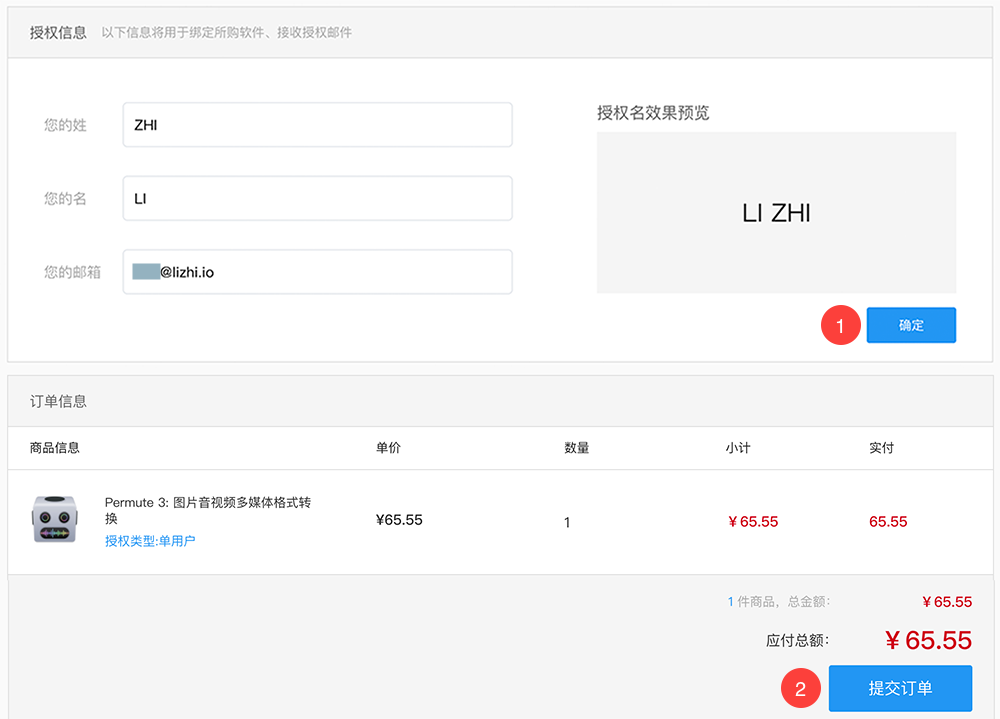
Task: Click the 订单信息 section heading
Action: 58,401
